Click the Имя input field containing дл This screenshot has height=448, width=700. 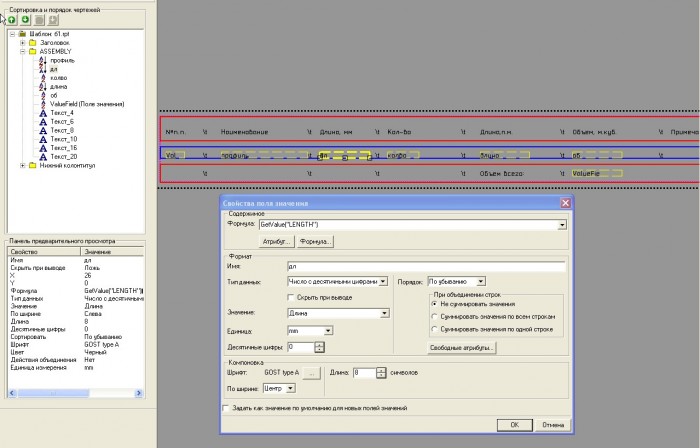click(x=426, y=266)
